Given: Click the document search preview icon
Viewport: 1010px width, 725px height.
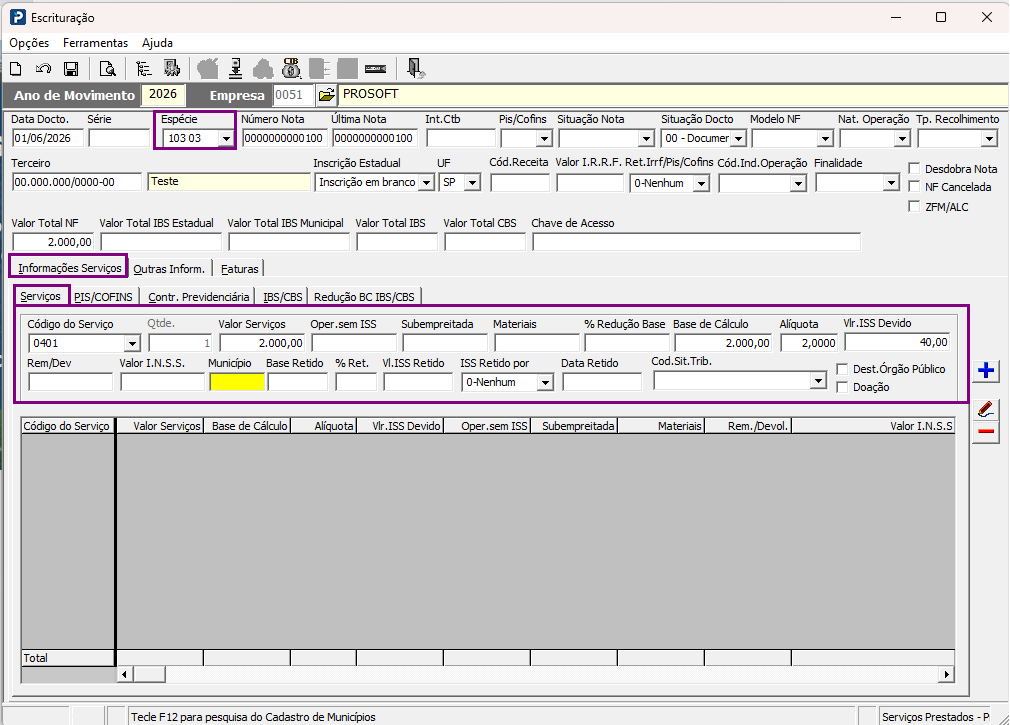Looking at the screenshot, I should point(108,68).
